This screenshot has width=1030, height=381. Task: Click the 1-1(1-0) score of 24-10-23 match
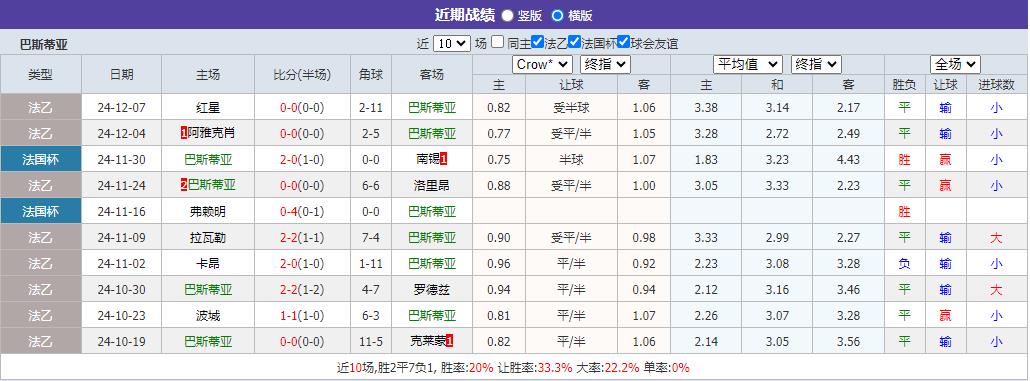pyautogui.click(x=302, y=316)
